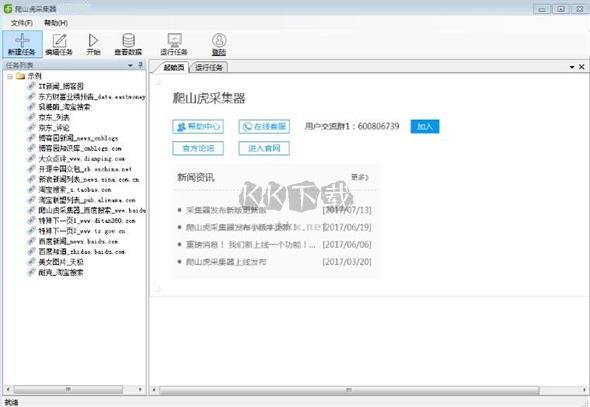This screenshot has width=590, height=407.
Task: Select task IT新闻_博客园
Action: pyautogui.click(x=61, y=87)
